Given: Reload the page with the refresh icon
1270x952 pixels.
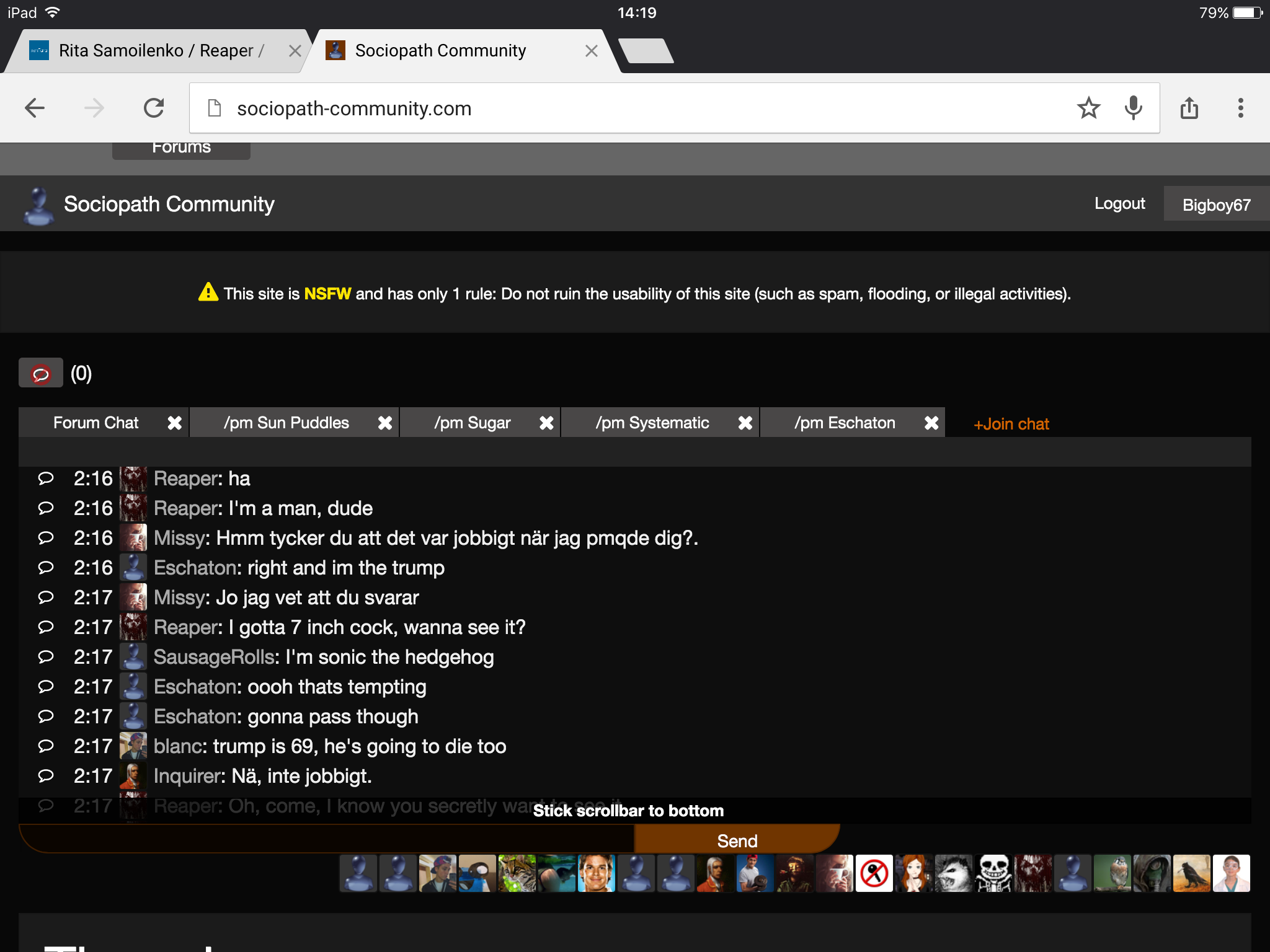Looking at the screenshot, I should click(154, 108).
